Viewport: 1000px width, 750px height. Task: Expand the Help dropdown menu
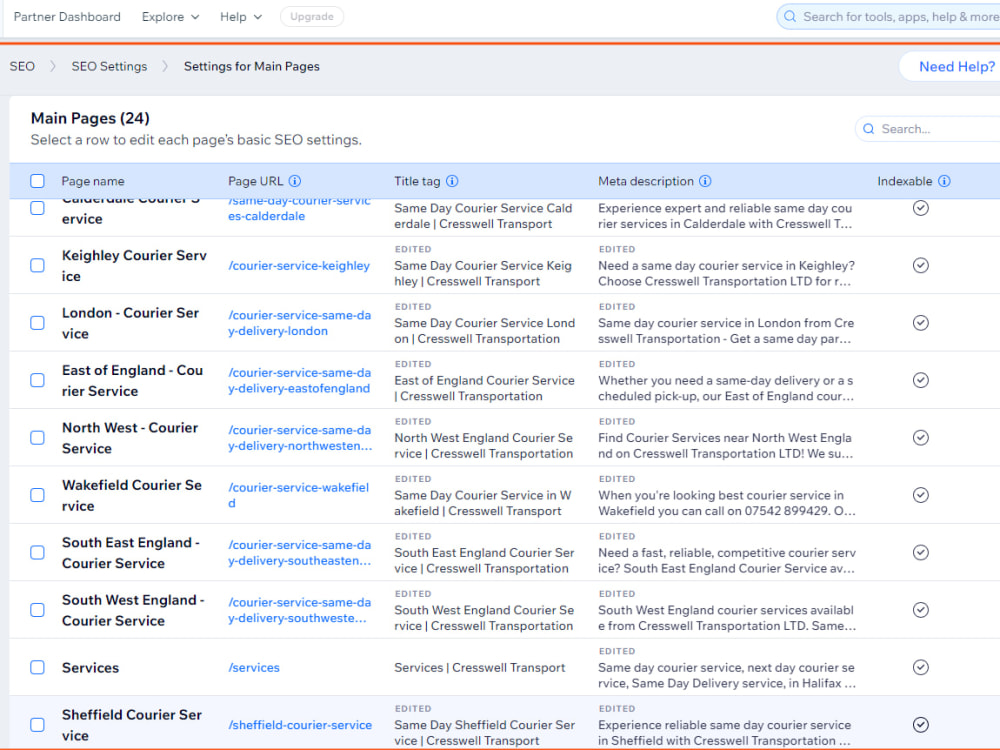(240, 17)
